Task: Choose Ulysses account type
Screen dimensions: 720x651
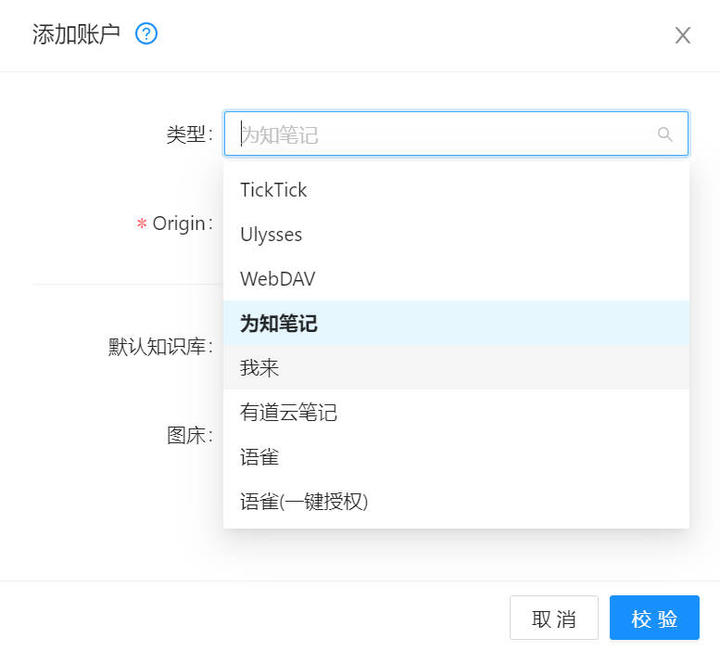Action: point(456,234)
